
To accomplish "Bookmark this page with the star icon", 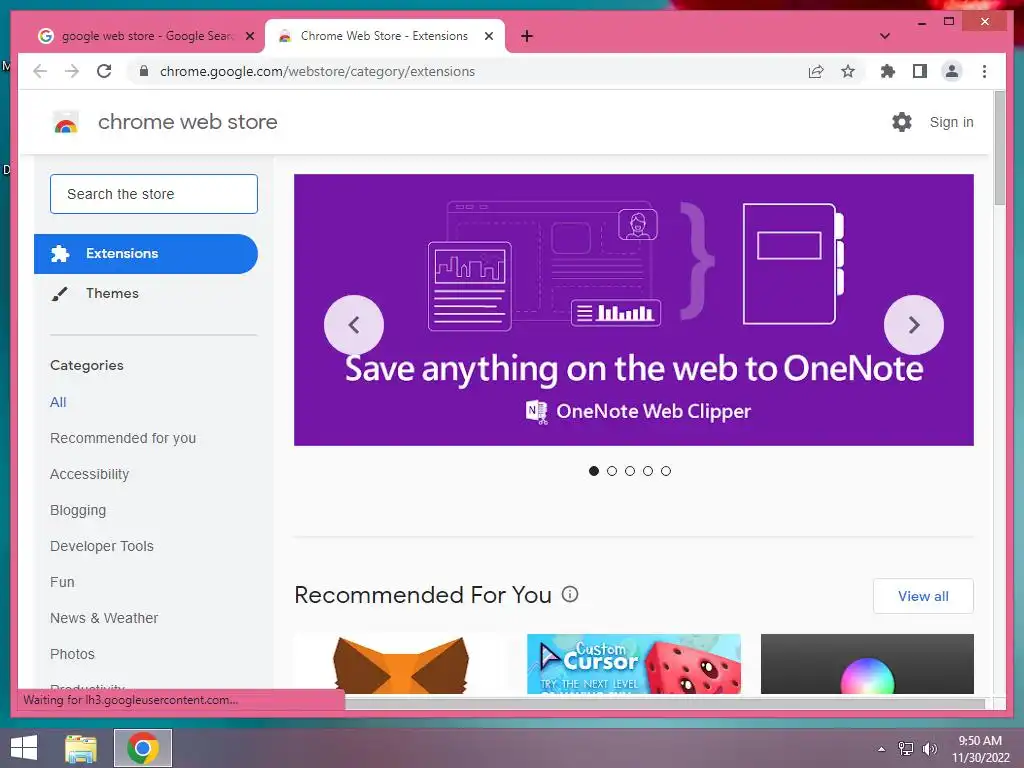I will pos(848,71).
